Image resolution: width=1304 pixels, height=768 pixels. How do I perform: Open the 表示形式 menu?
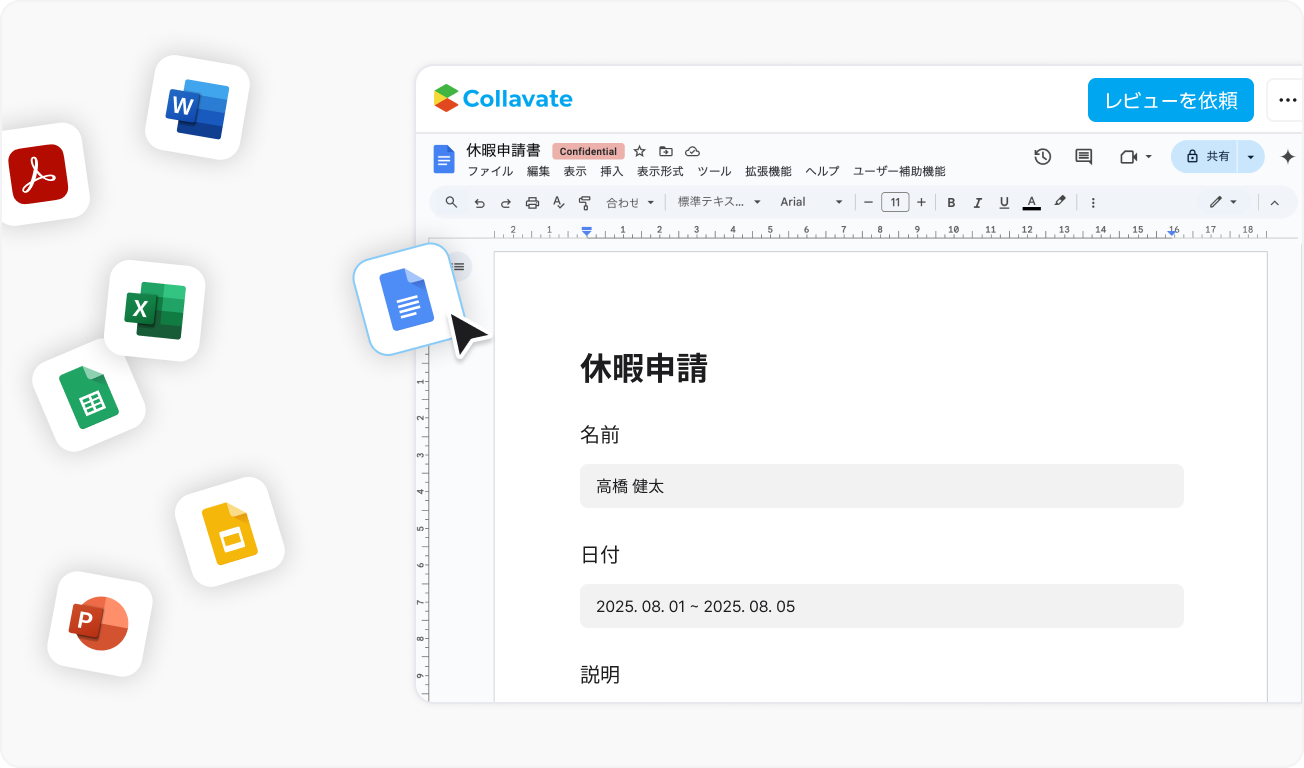660,172
